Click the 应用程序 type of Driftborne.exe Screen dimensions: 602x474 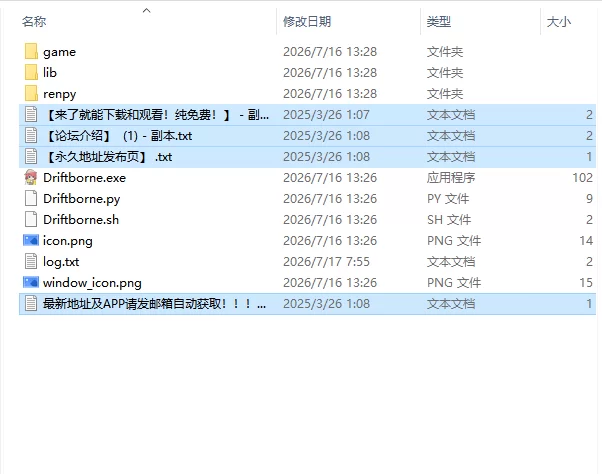[451, 178]
